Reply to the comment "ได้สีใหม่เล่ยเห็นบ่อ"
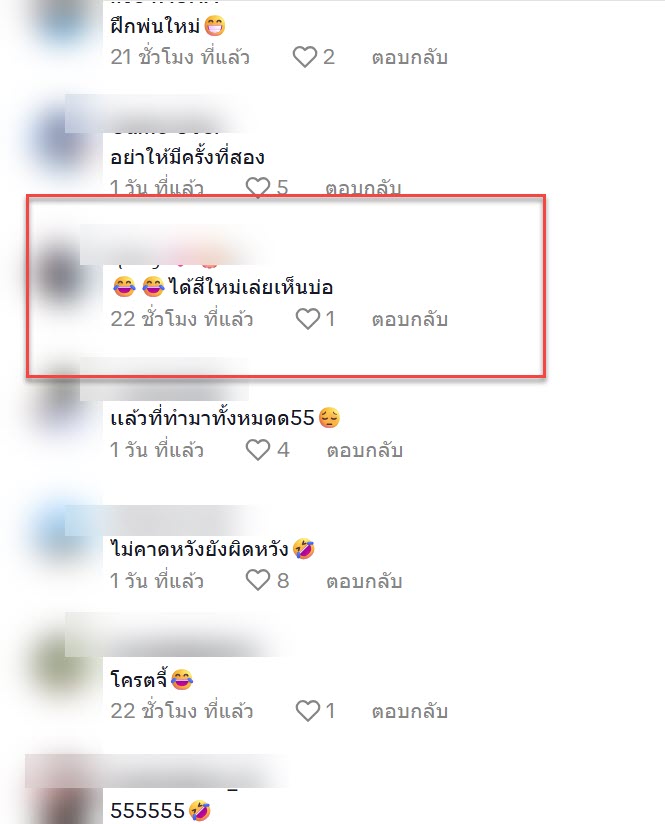This screenshot has height=824, width=665. pyautogui.click(x=410, y=319)
